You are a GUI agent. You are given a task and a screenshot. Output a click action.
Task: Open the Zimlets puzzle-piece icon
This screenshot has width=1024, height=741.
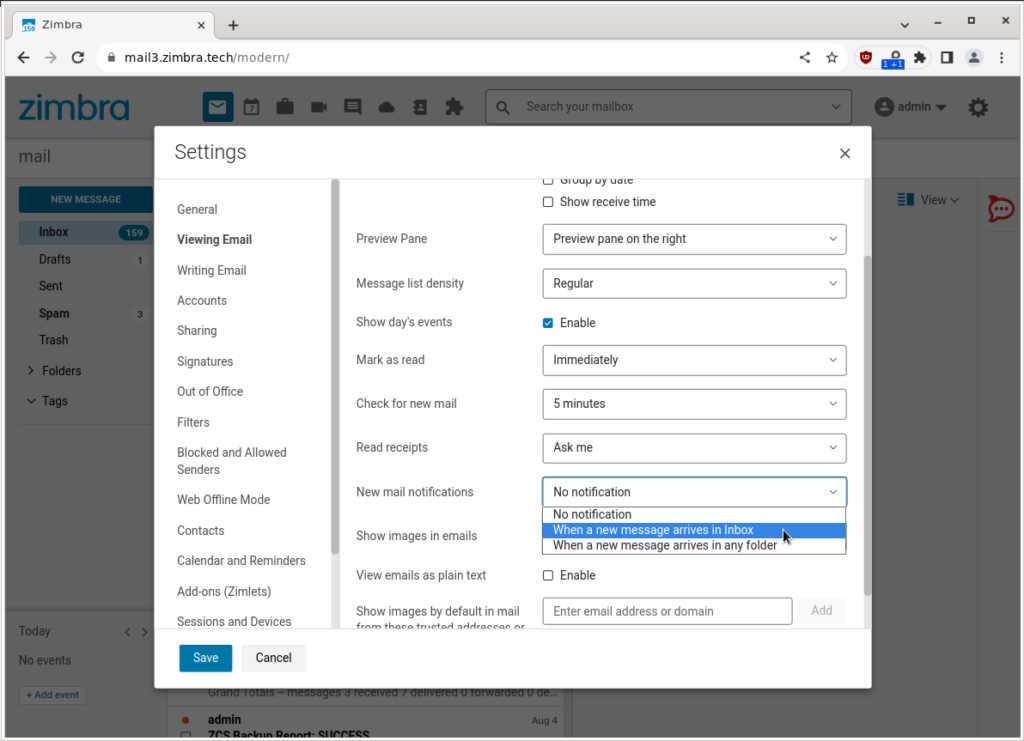click(x=453, y=106)
